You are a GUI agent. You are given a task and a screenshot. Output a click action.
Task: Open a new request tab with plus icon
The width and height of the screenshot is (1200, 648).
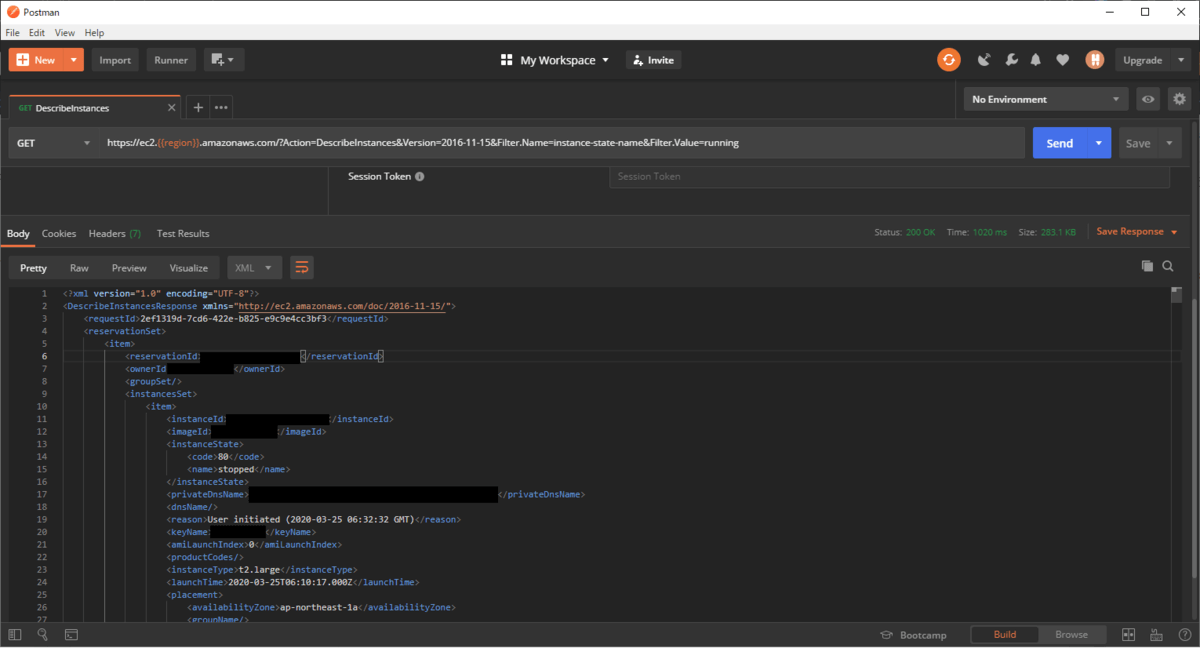198,107
